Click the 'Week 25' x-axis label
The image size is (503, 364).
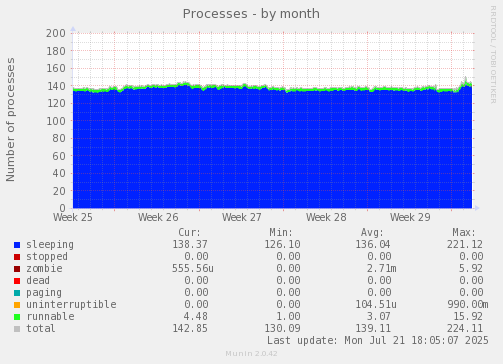tap(73, 217)
